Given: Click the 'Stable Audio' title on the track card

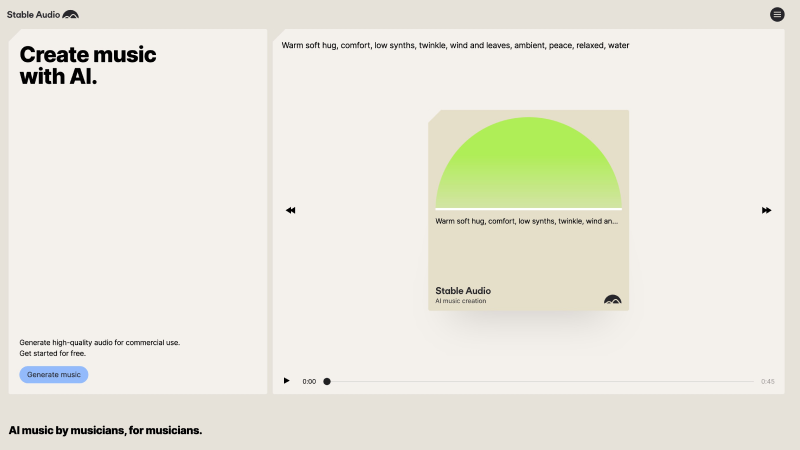Looking at the screenshot, I should point(463,291).
